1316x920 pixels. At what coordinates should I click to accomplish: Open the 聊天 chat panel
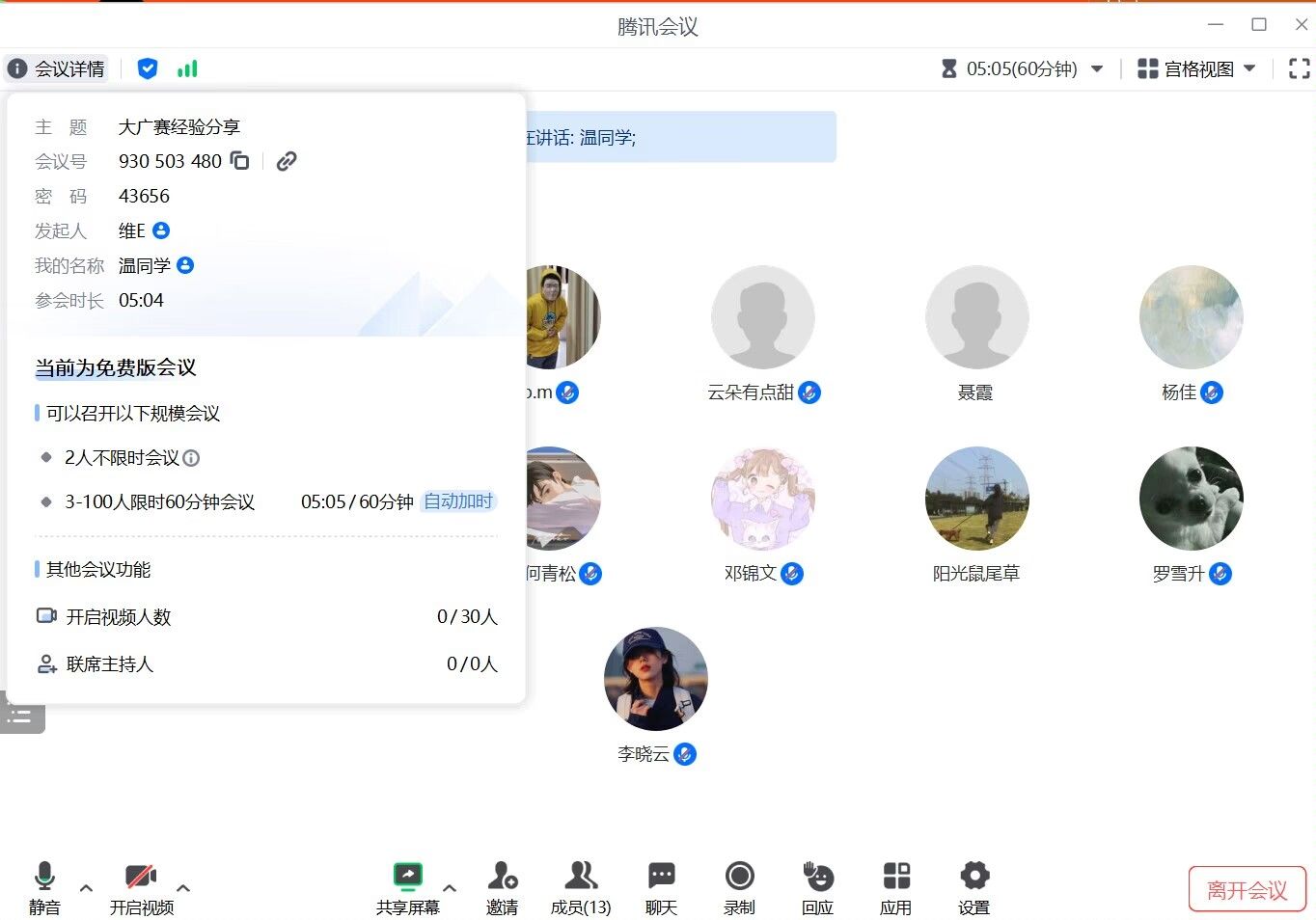(662, 888)
